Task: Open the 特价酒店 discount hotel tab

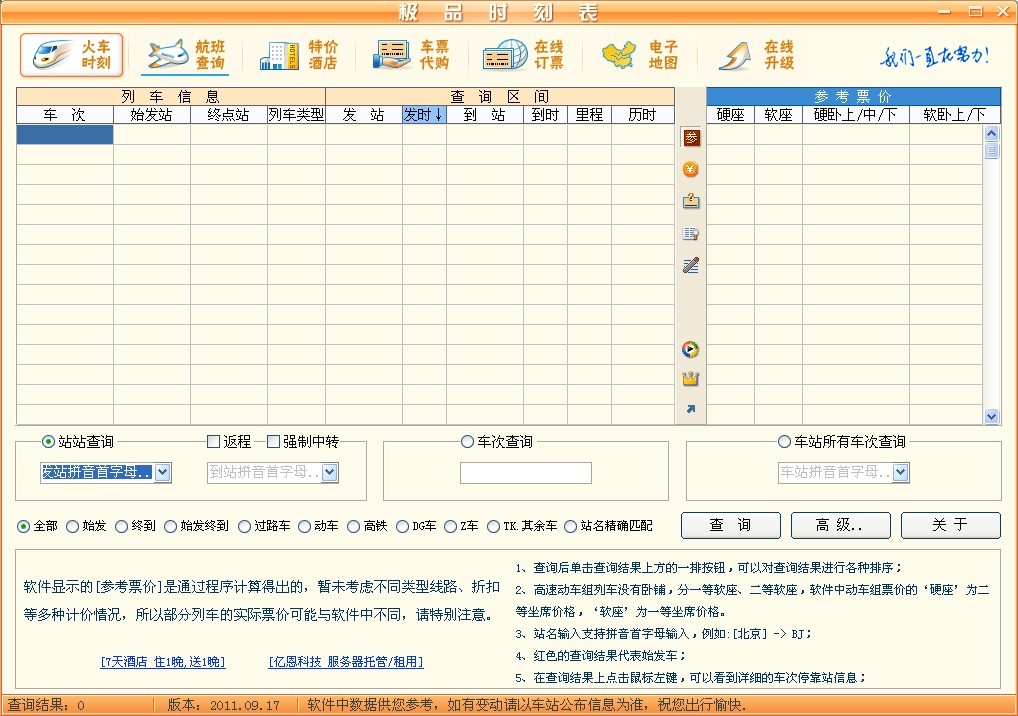Action: pos(300,55)
